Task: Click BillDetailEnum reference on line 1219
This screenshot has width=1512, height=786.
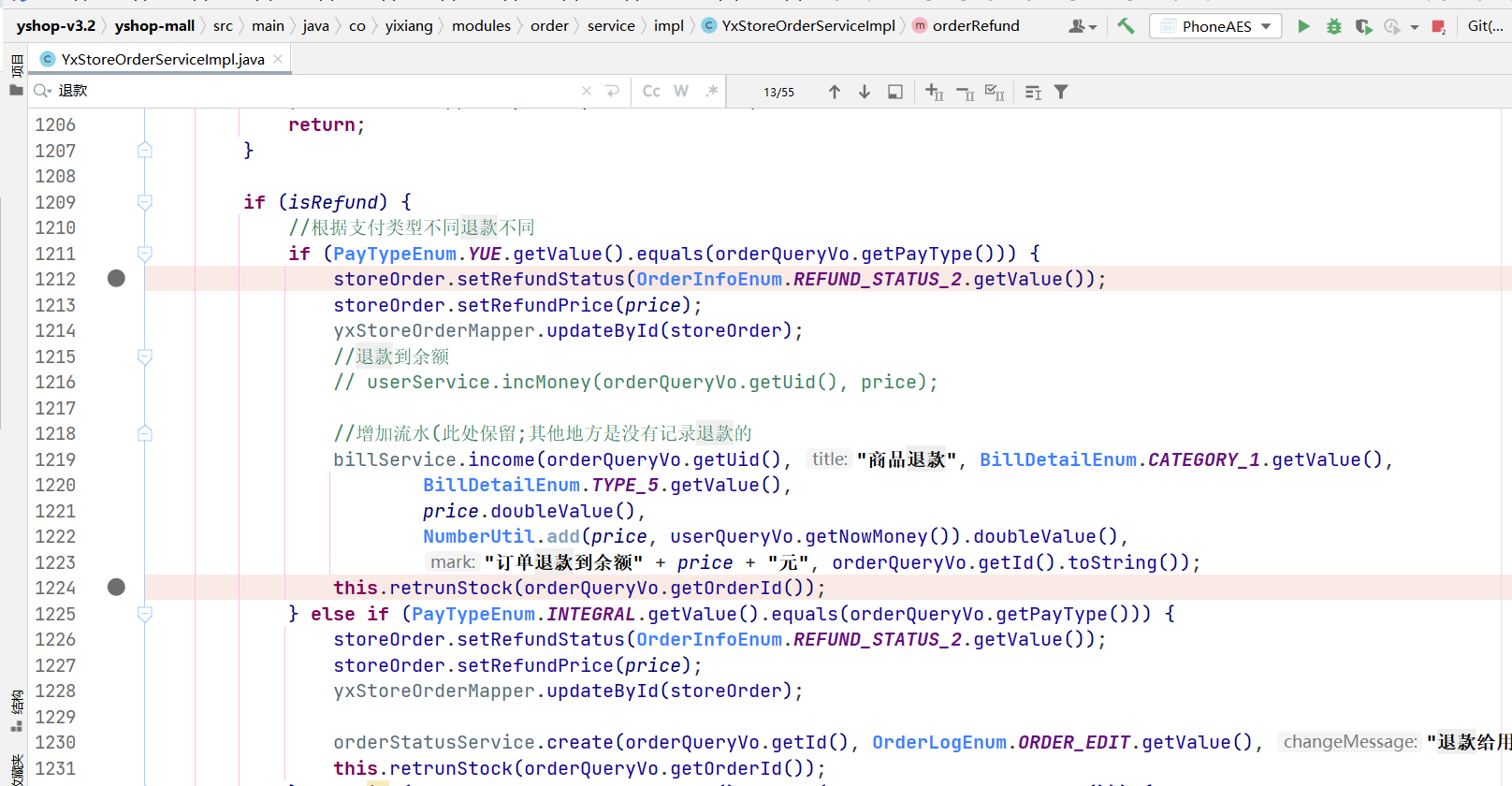Action: point(1058,459)
